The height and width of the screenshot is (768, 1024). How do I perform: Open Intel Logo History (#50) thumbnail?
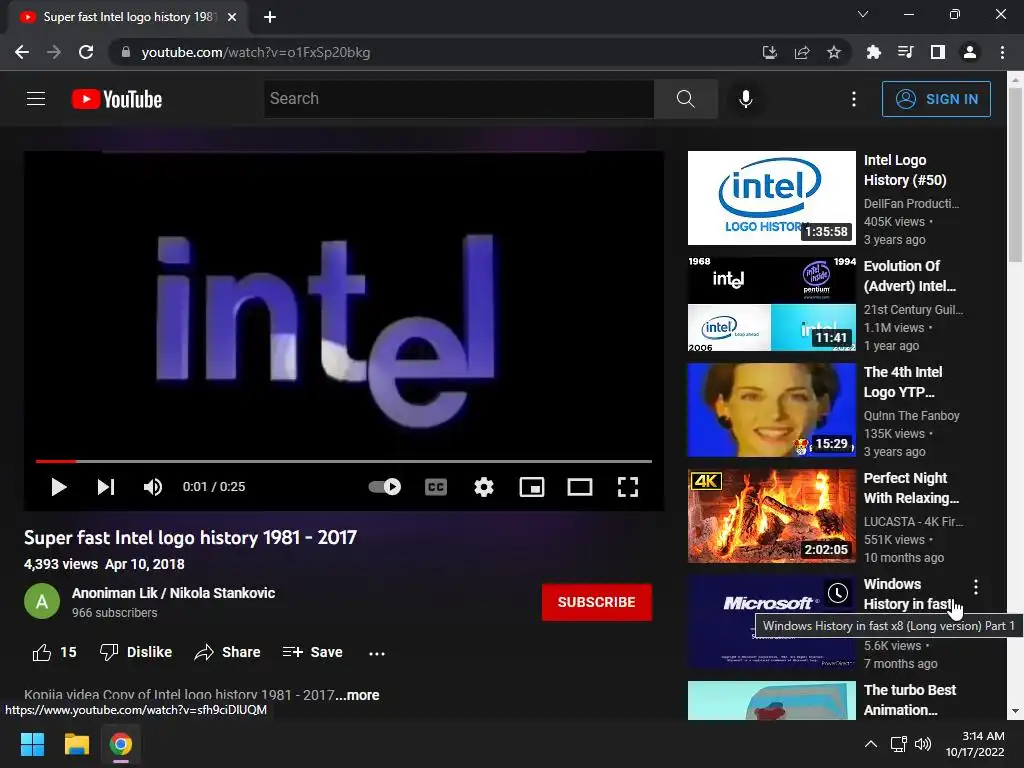click(x=771, y=198)
